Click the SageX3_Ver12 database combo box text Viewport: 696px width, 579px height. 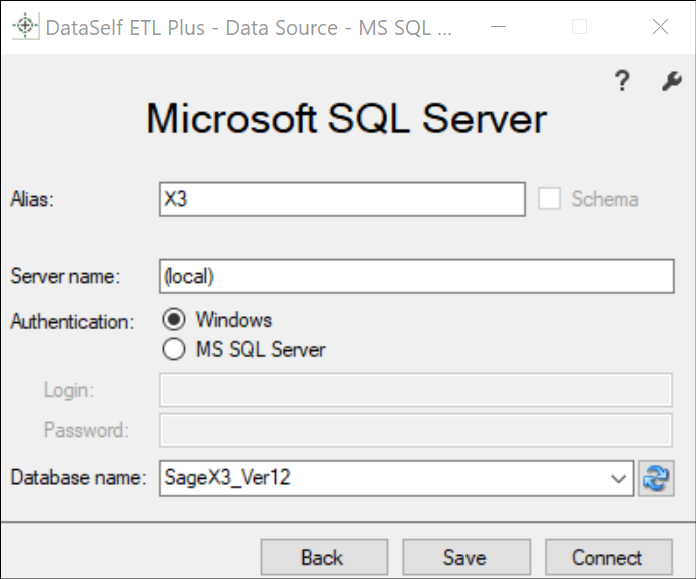click(x=380, y=478)
